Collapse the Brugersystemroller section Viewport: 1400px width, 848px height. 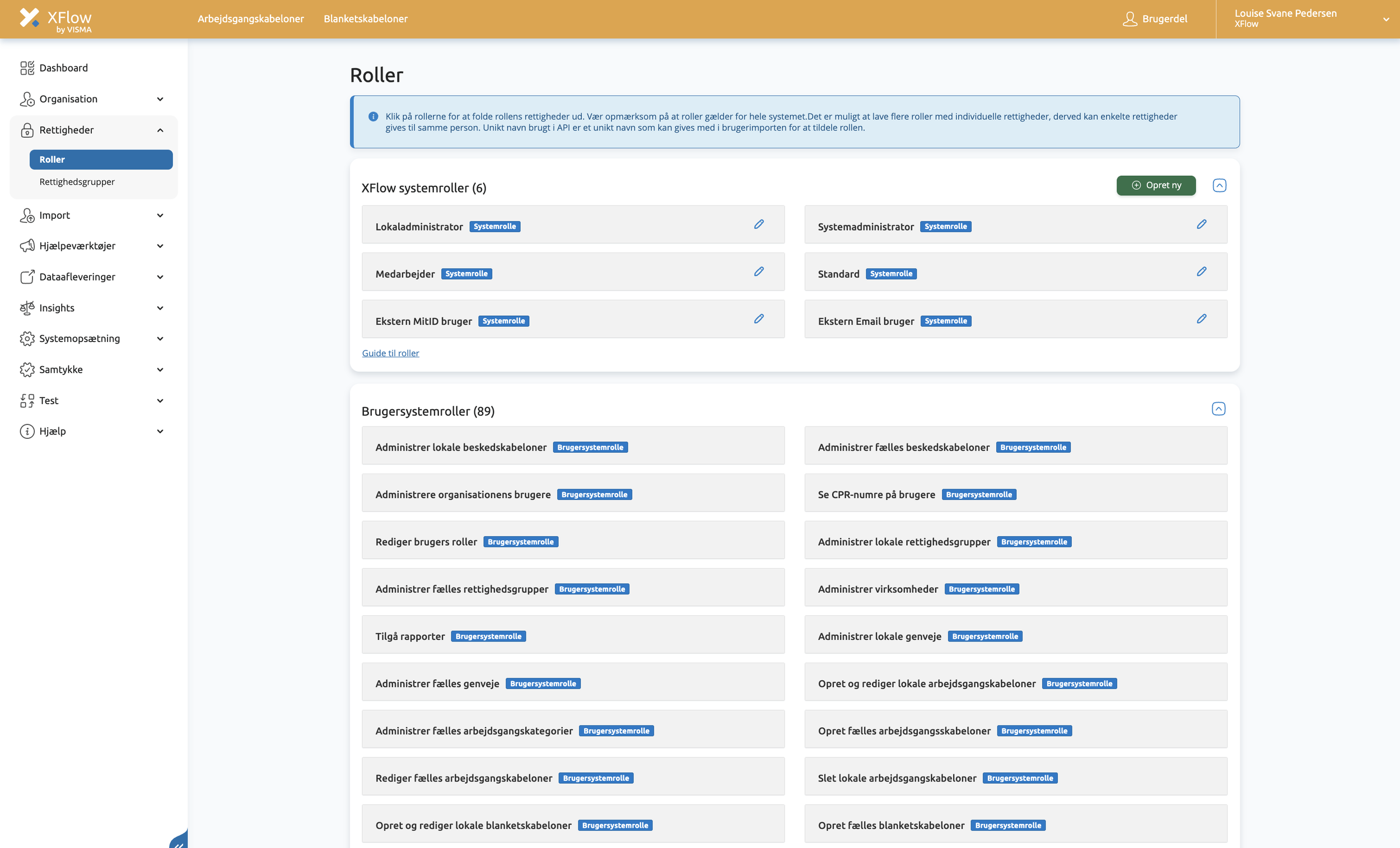pyautogui.click(x=1218, y=409)
